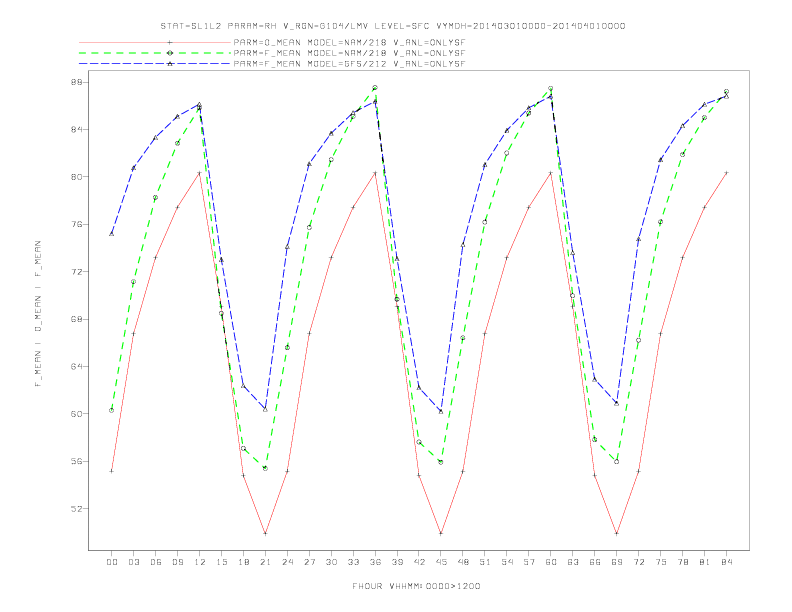Click the x-axis tick label 39

pyautogui.click(x=397, y=562)
